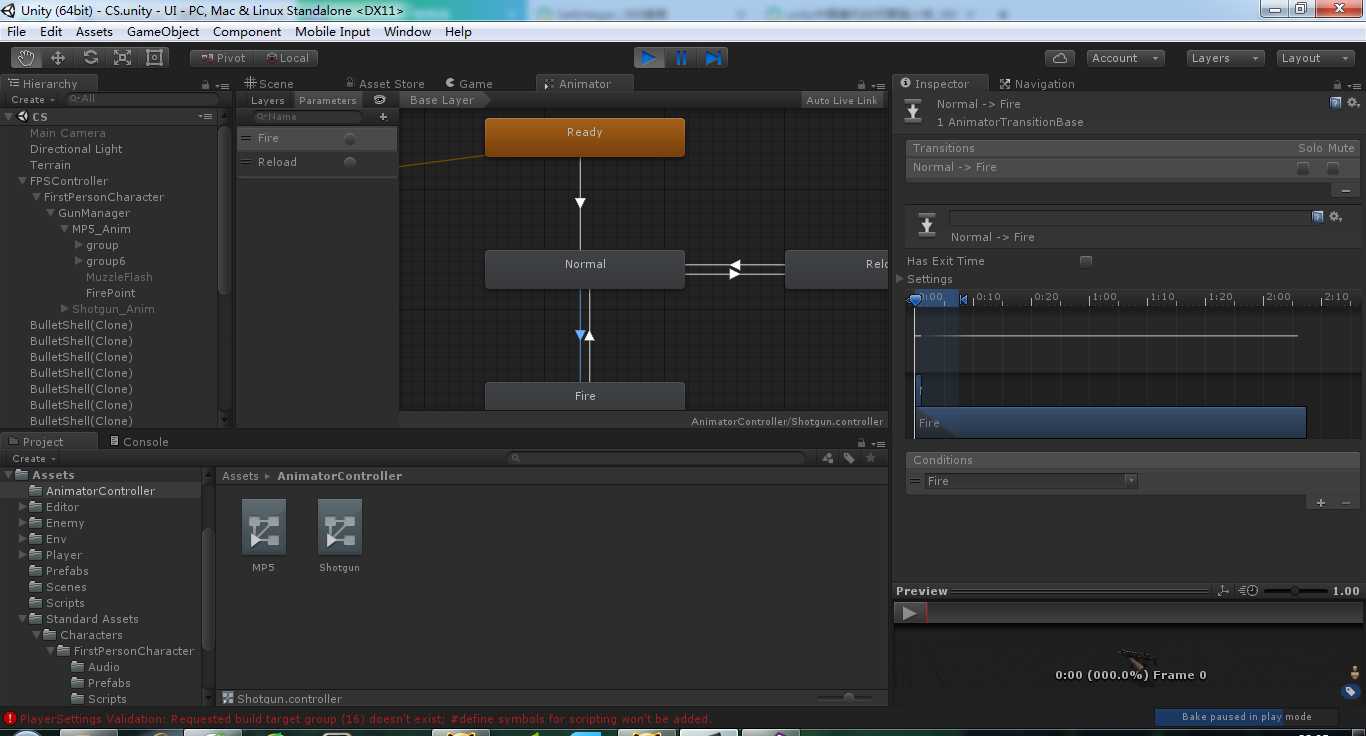This screenshot has height=736, width=1366.
Task: Open Hierarchy Create dropdown
Action: 32,100
